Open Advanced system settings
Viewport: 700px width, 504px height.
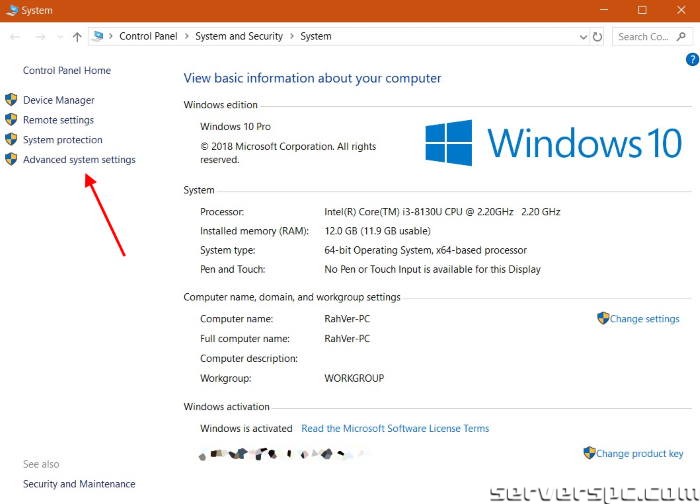pos(79,160)
